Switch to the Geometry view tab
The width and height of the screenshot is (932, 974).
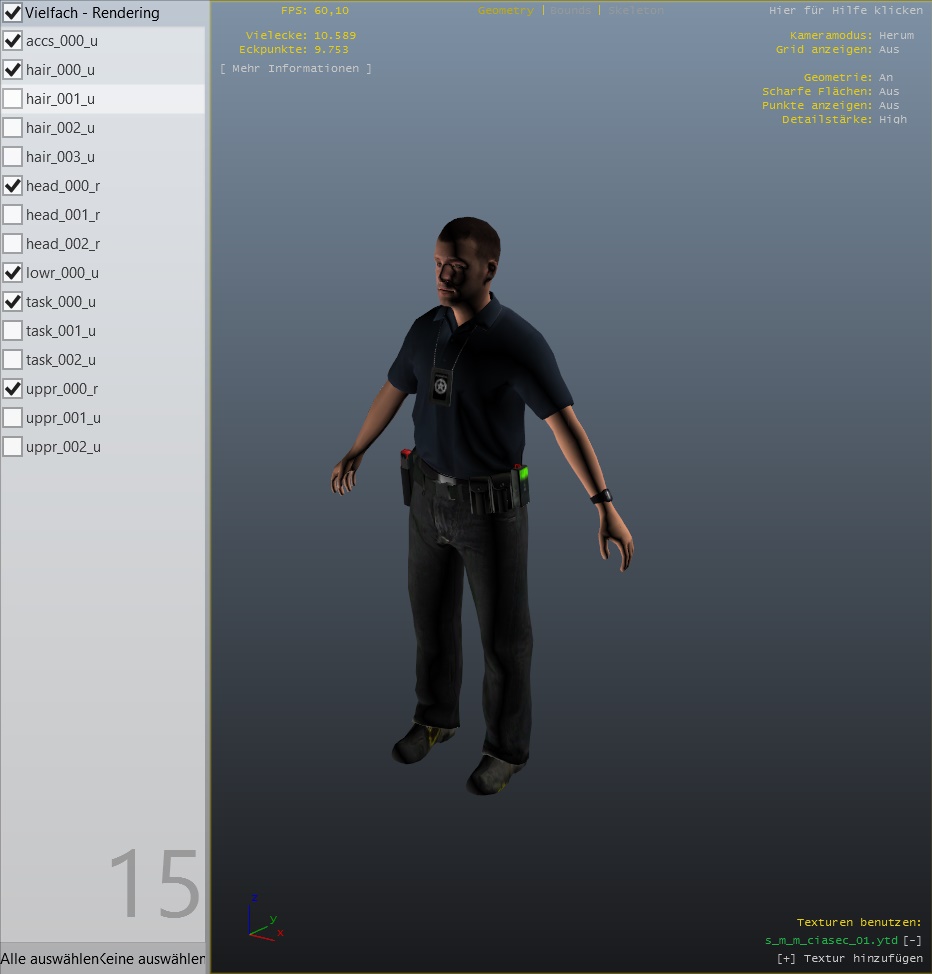506,11
